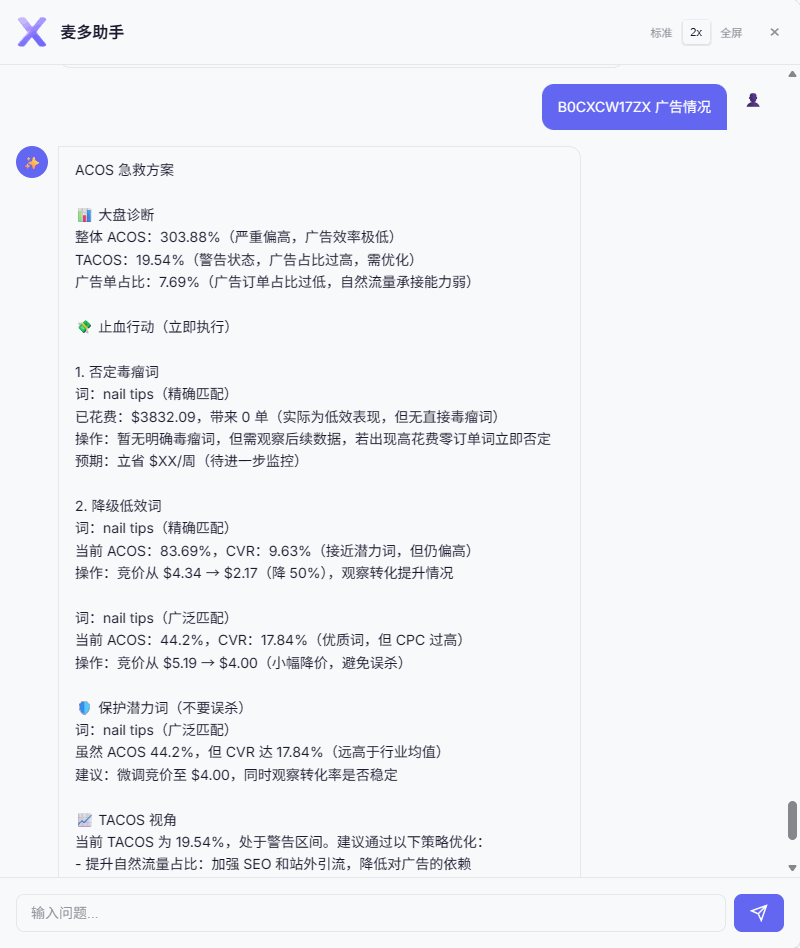This screenshot has height=948, width=800.
Task: Click the pill emoji beside 止血行动
Action: 83,326
